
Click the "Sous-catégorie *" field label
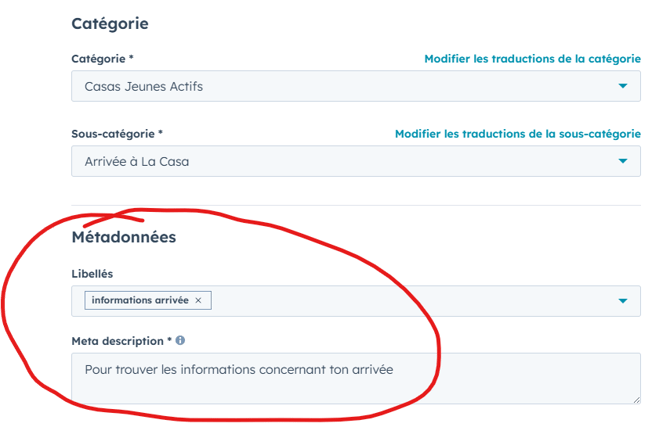[x=117, y=133]
